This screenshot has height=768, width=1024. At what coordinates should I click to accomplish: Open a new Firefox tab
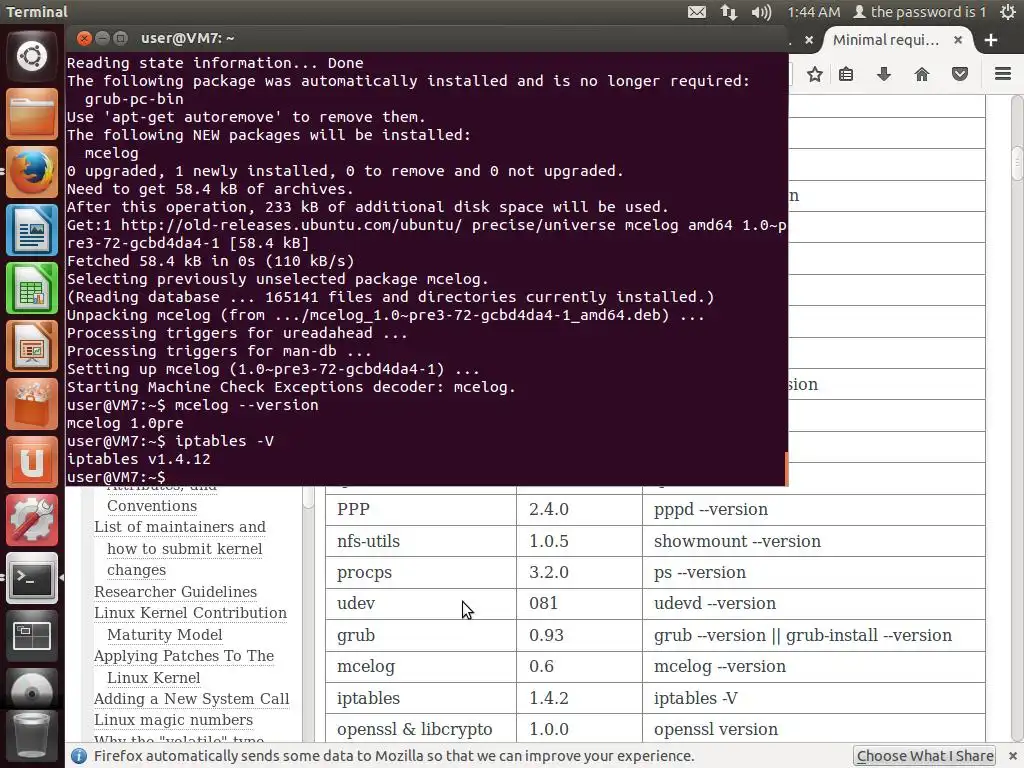click(991, 40)
